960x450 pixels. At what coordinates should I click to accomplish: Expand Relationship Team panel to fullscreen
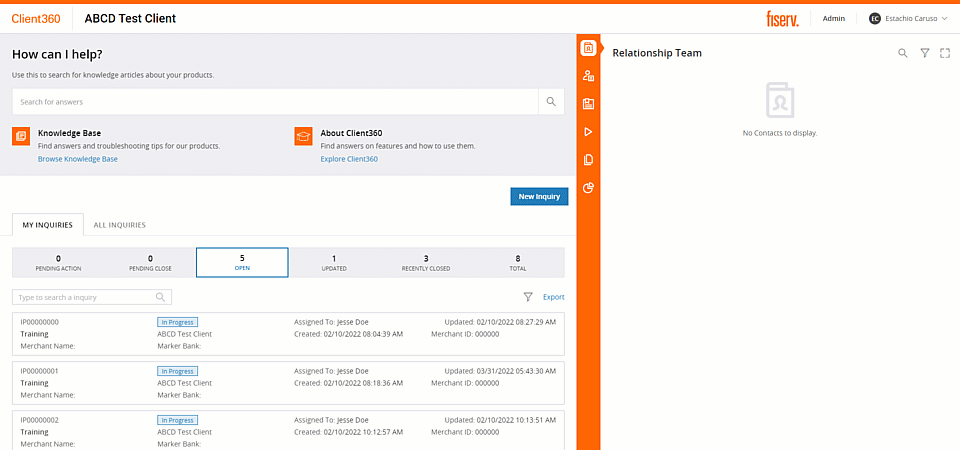pos(945,53)
